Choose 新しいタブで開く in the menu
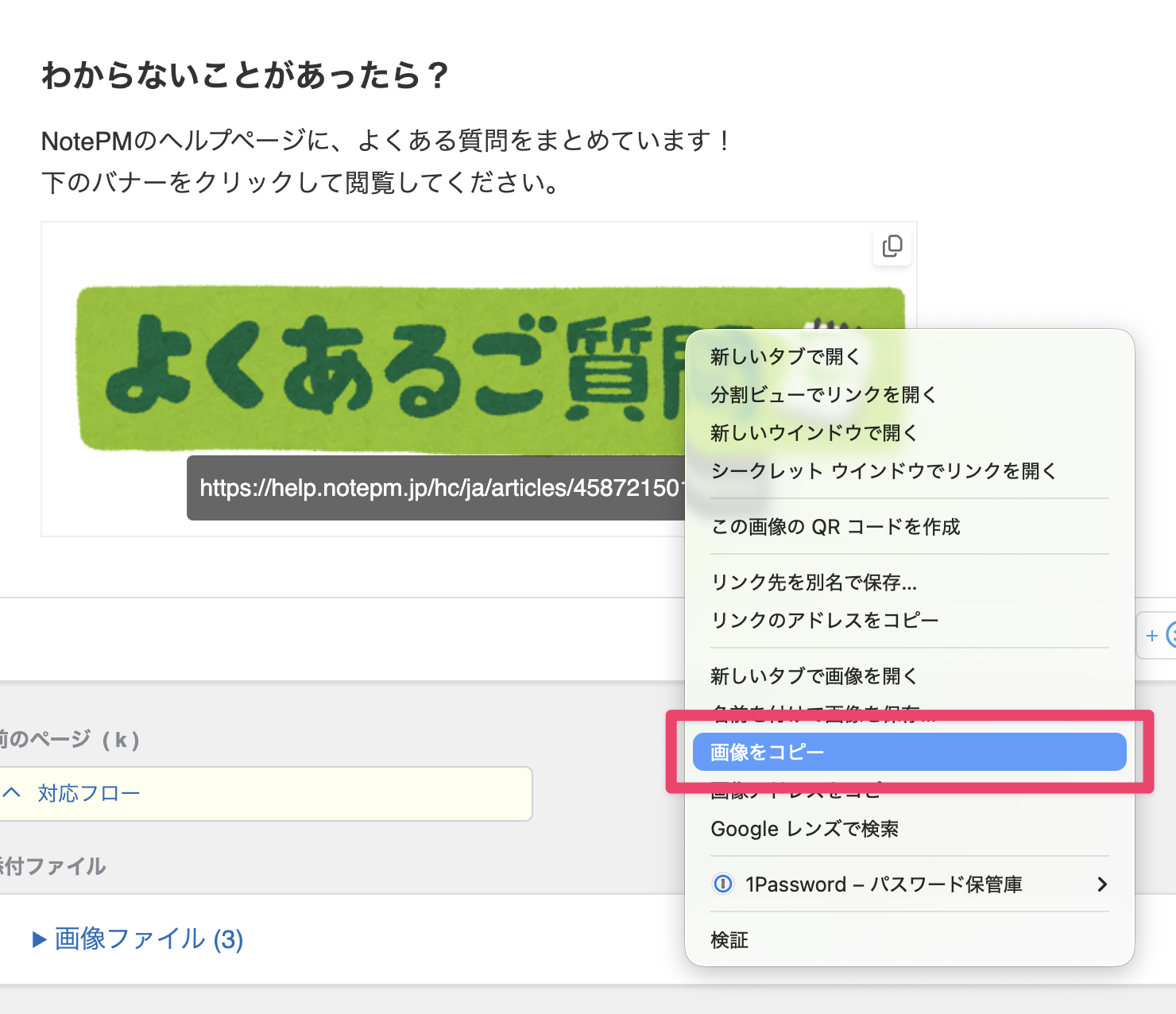Viewport: 1176px width, 1014px height. [785, 357]
